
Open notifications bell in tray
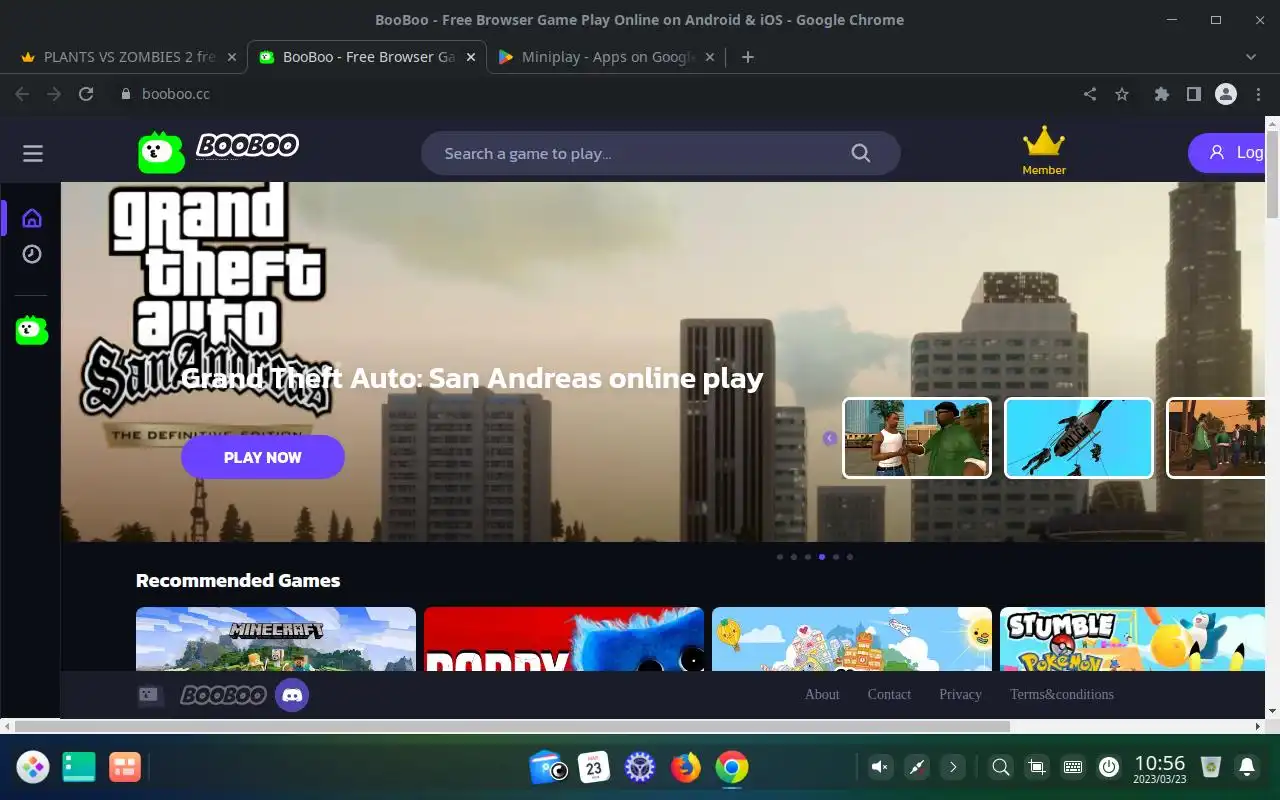(x=1247, y=767)
